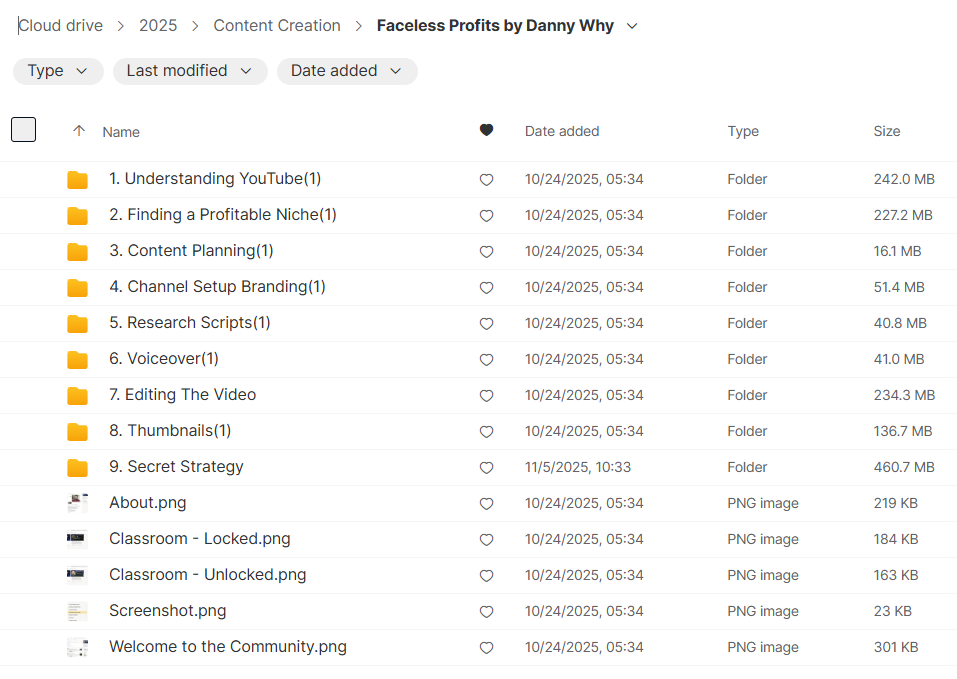Click folder icon for Understanding YouTube
This screenshot has height=679, width=957.
(x=77, y=180)
